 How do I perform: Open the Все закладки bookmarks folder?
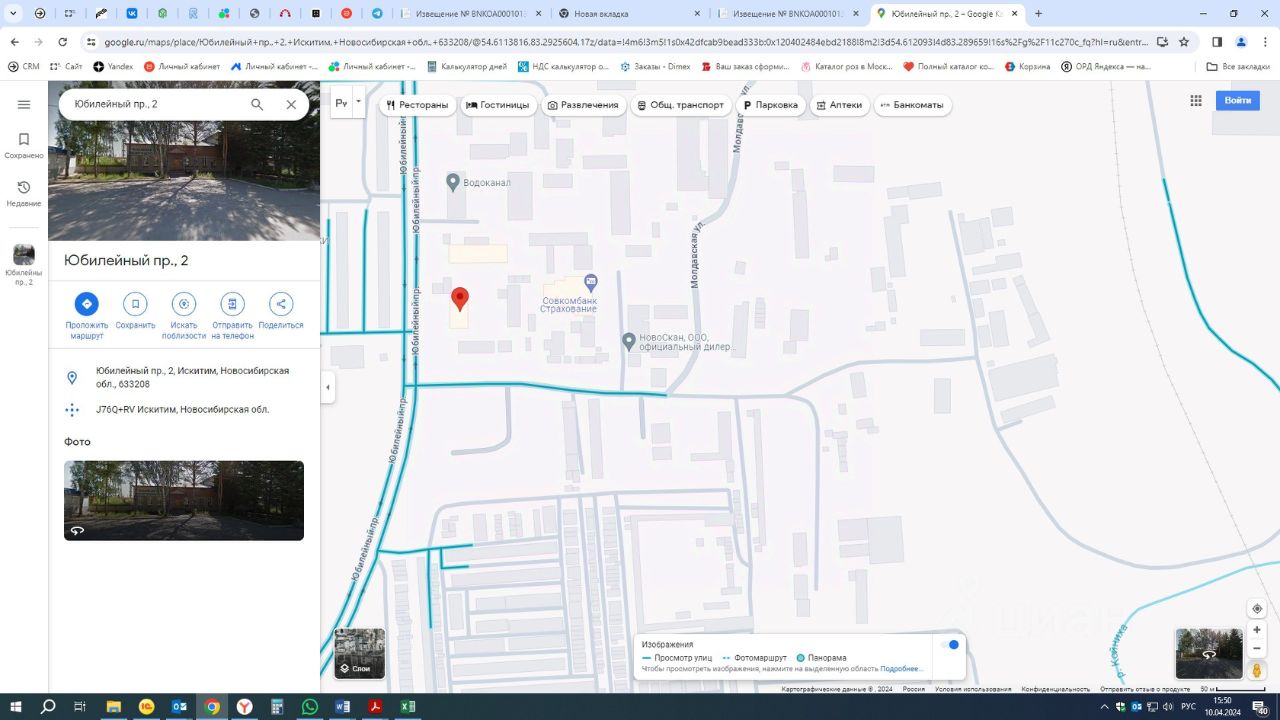pos(1237,66)
